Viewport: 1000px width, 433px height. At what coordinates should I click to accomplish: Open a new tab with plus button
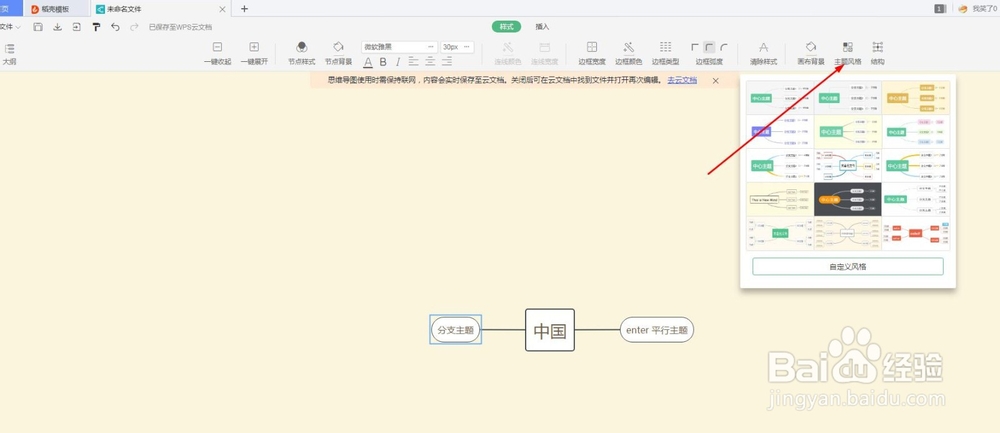point(244,9)
